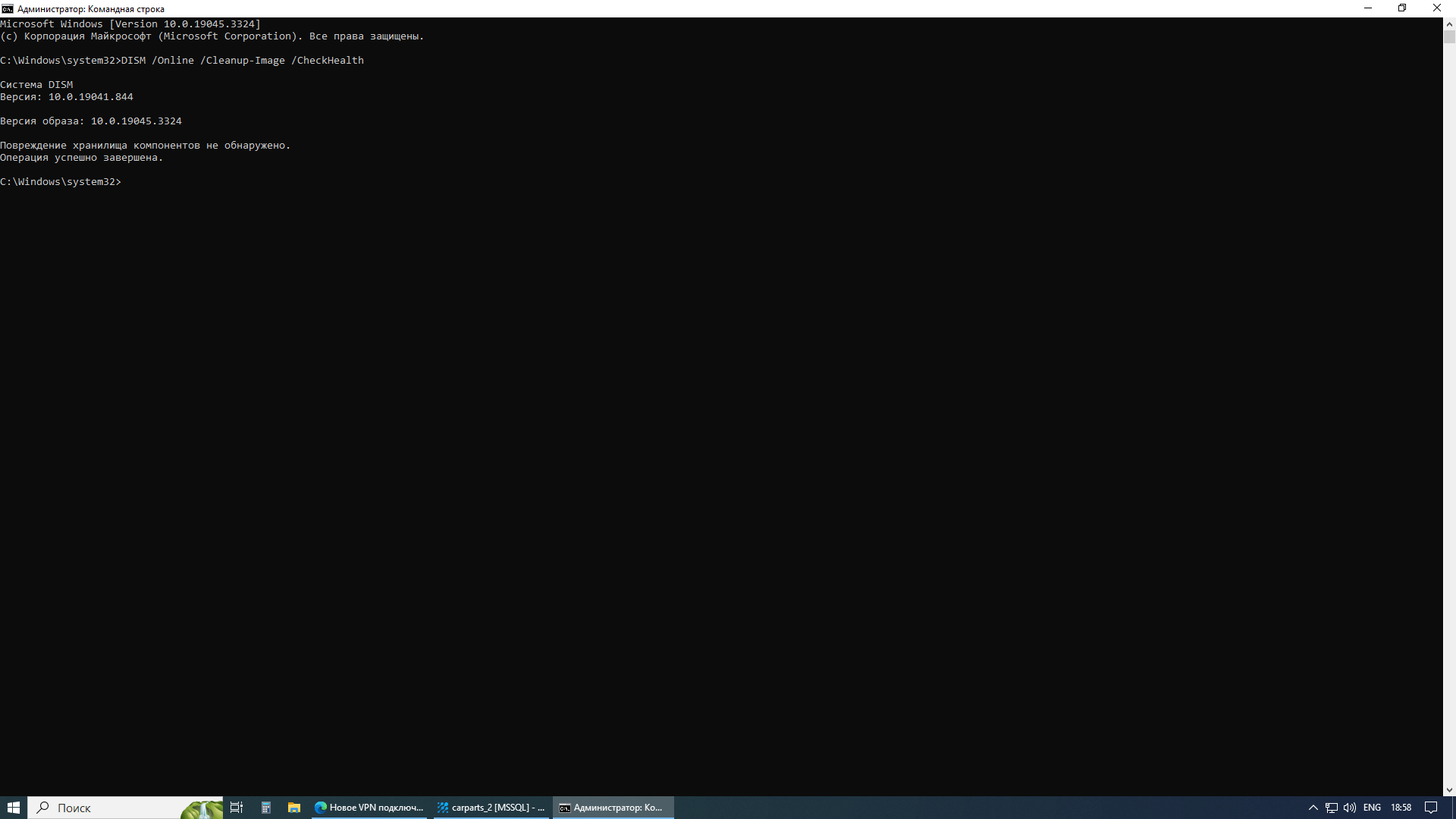Minimize the command prompt window

coord(1368,8)
